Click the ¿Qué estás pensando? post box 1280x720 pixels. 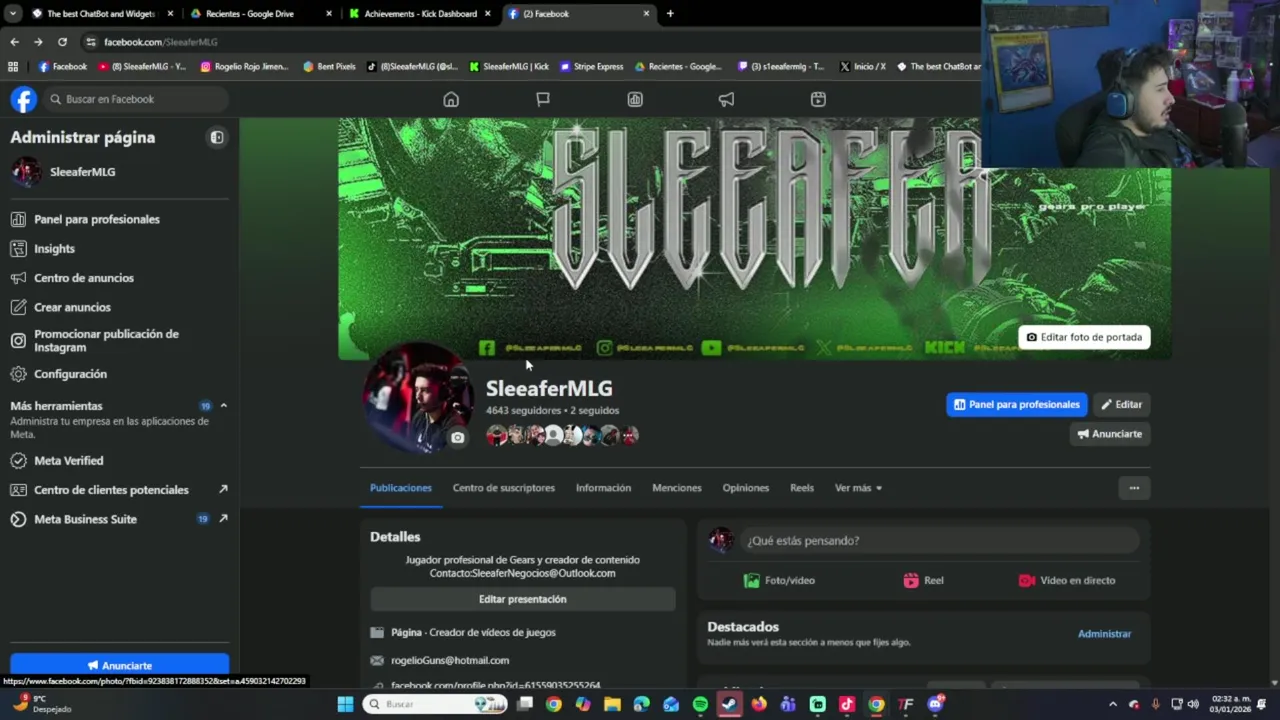(x=938, y=540)
